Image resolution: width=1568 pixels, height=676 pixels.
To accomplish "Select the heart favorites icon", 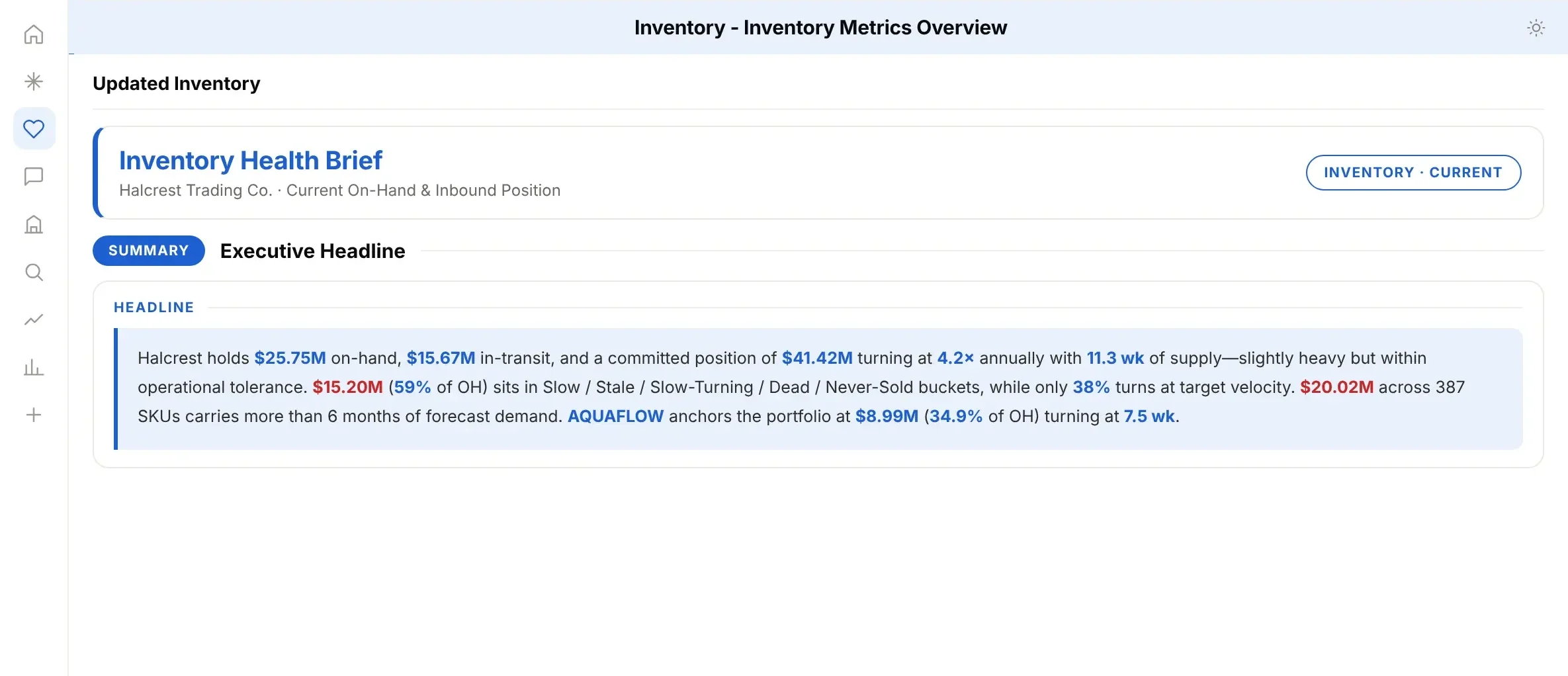I will 34,128.
